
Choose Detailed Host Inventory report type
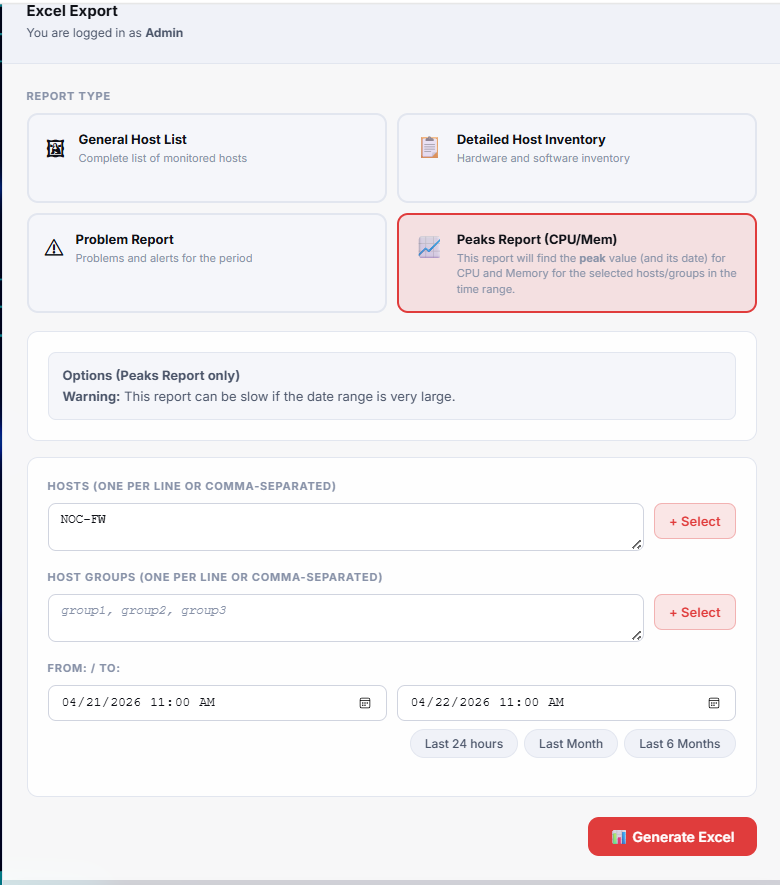(576, 158)
